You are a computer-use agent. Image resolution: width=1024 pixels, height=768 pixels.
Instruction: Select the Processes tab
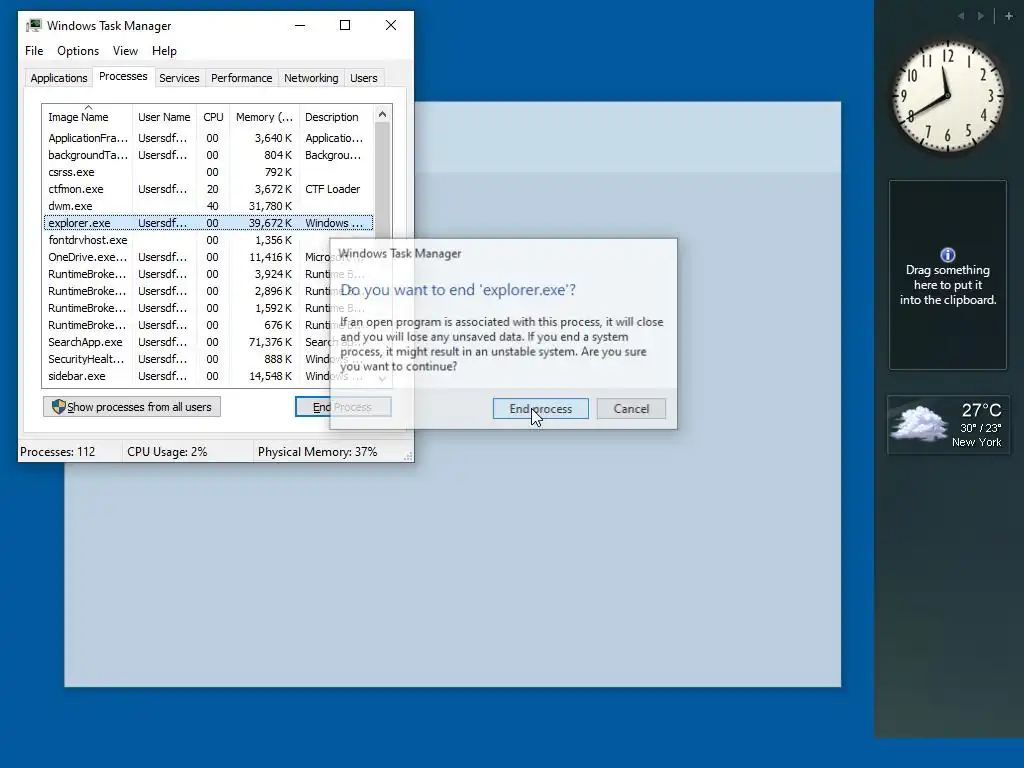click(123, 76)
